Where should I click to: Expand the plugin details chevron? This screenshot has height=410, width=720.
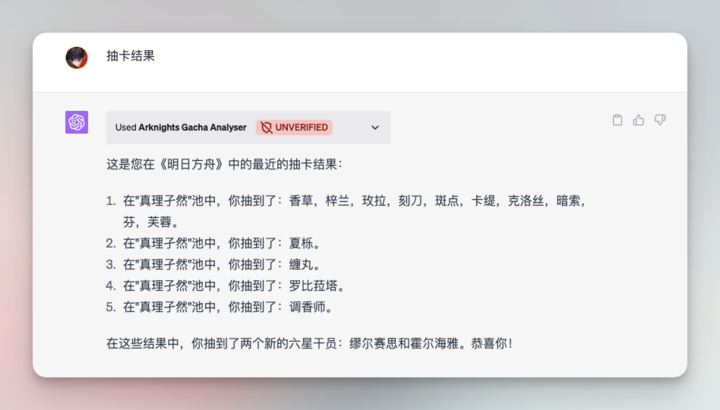click(375, 128)
